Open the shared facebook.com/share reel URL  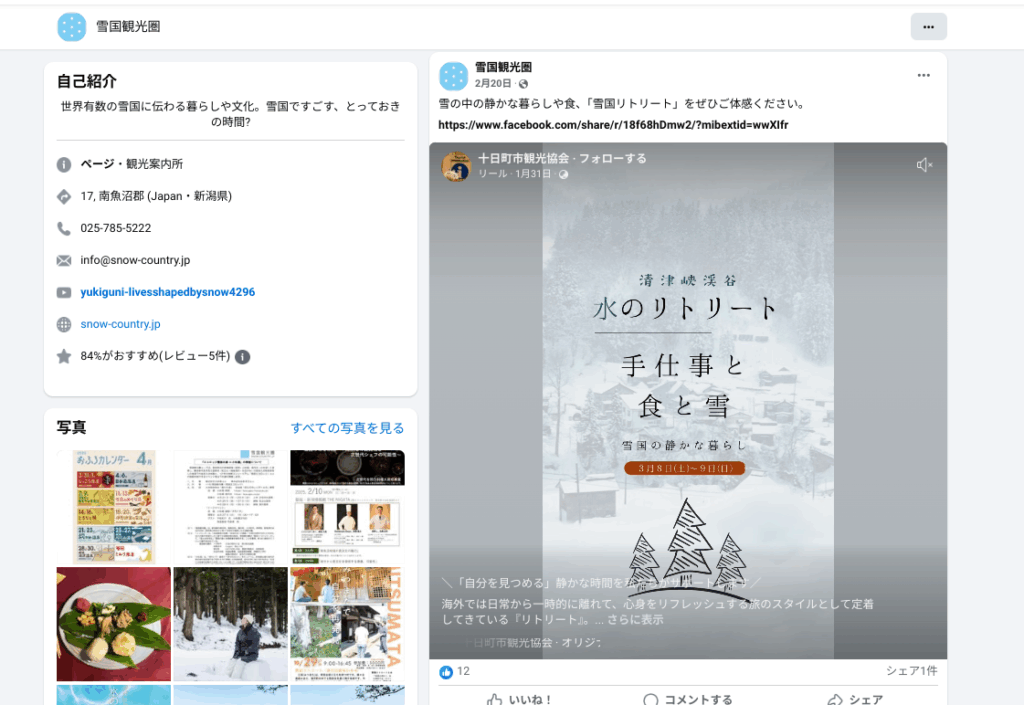[x=613, y=125]
